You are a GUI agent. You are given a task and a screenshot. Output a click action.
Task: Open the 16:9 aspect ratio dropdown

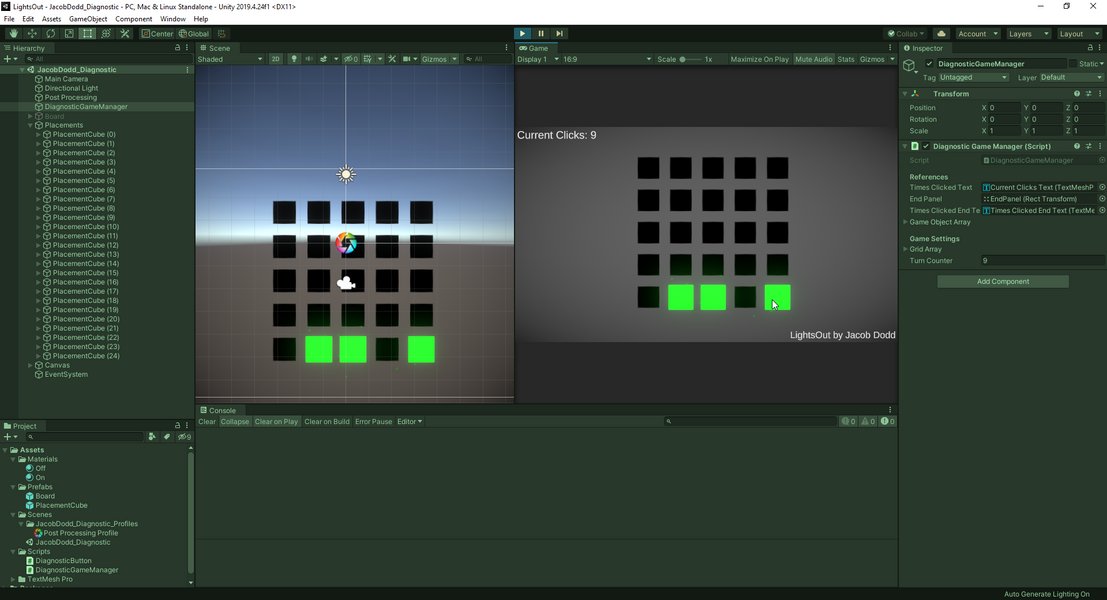(606, 59)
